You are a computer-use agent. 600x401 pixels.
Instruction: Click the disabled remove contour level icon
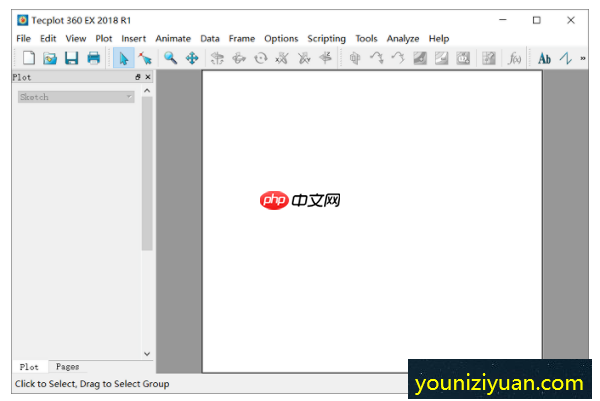(441, 58)
